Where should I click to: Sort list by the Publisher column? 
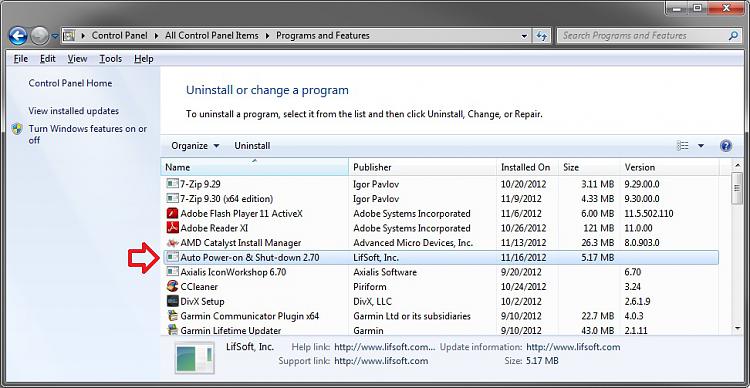(x=423, y=167)
